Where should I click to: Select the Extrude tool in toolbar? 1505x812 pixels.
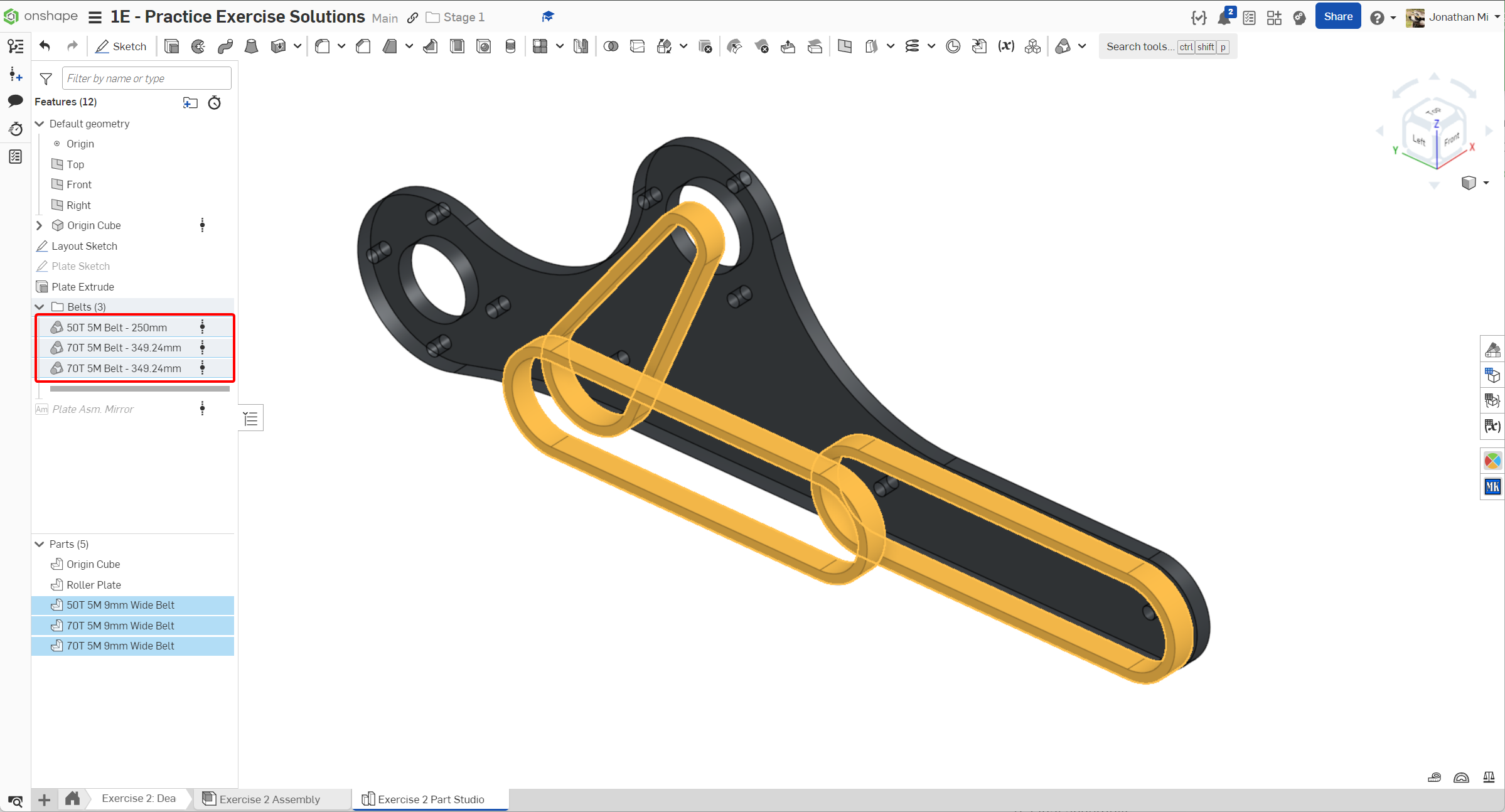click(171, 46)
